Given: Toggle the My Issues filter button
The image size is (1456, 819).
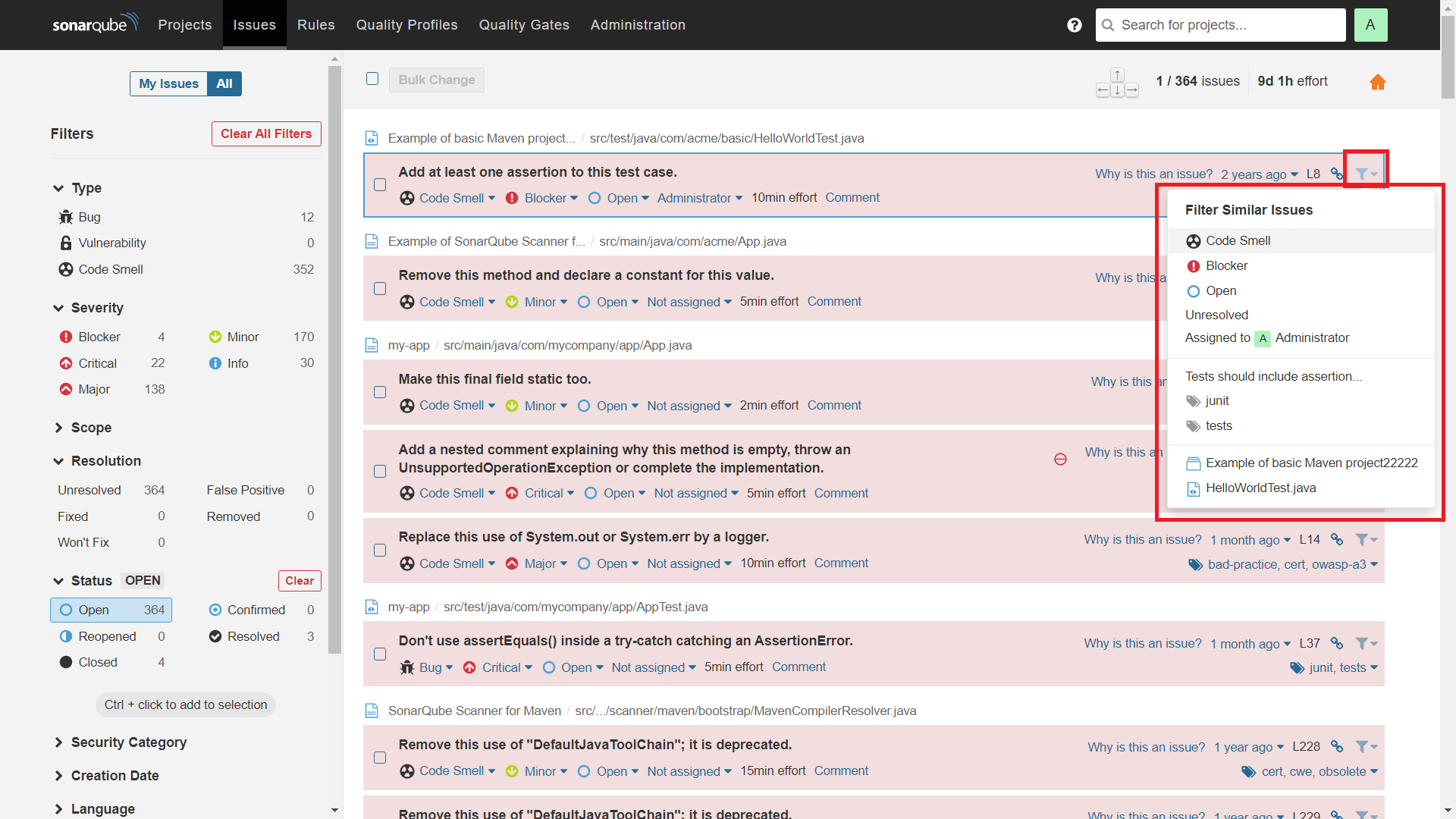Looking at the screenshot, I should point(168,83).
